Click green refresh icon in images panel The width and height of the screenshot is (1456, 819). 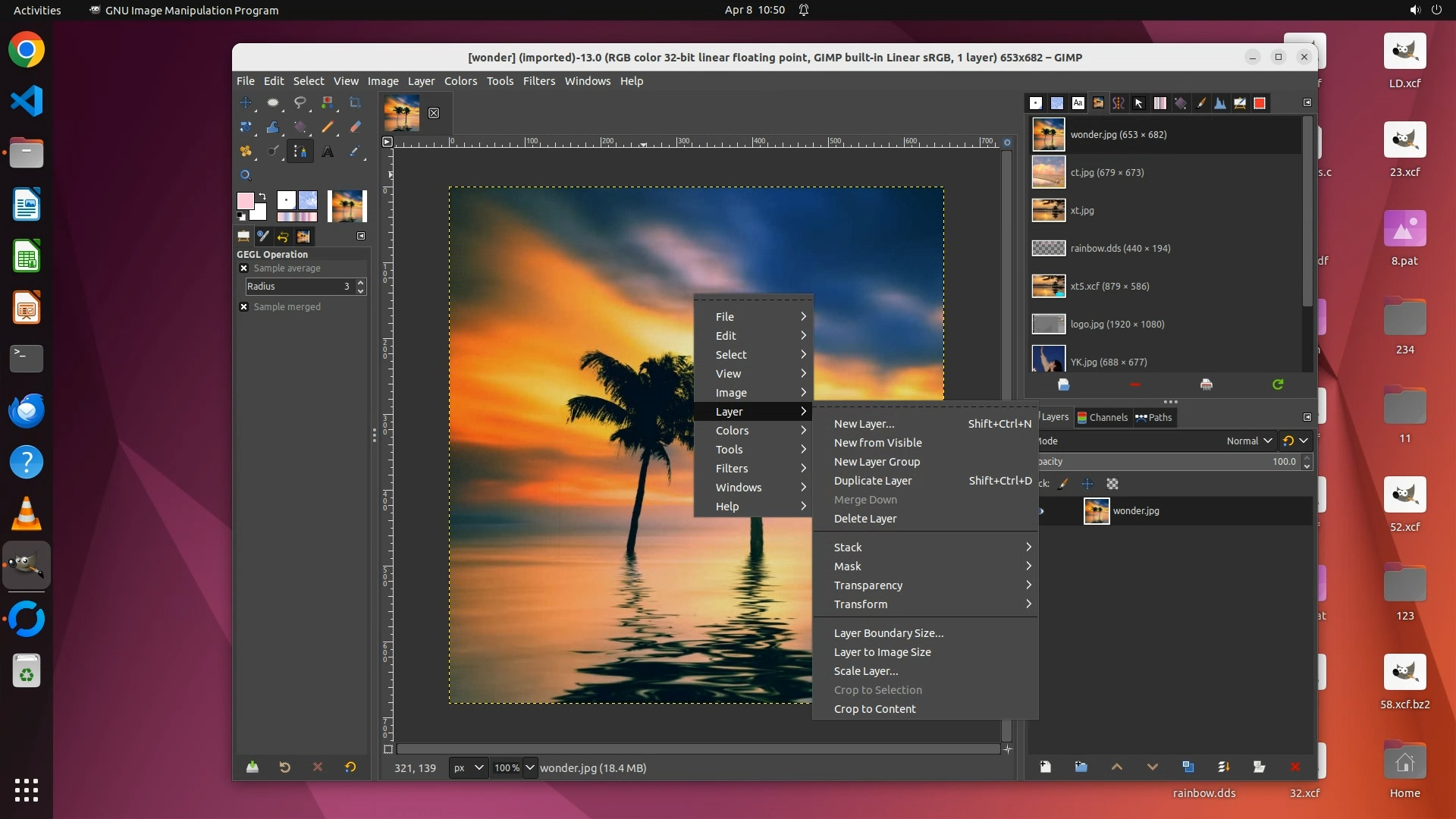pyautogui.click(x=1278, y=384)
